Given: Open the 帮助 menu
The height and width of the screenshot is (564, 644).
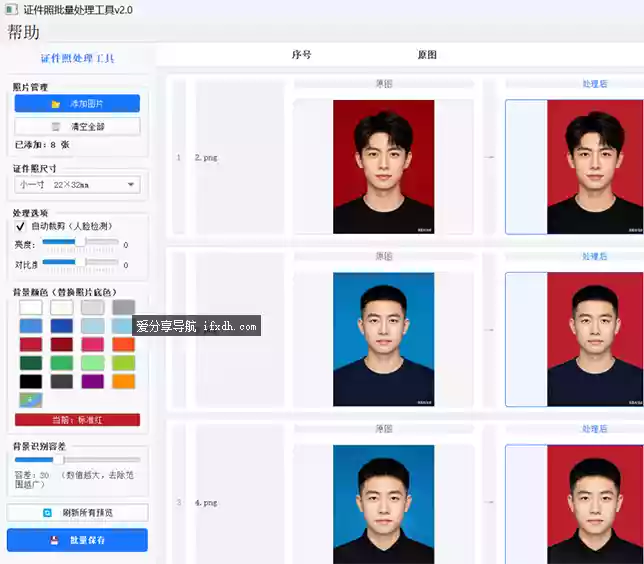Looking at the screenshot, I should click(x=23, y=32).
